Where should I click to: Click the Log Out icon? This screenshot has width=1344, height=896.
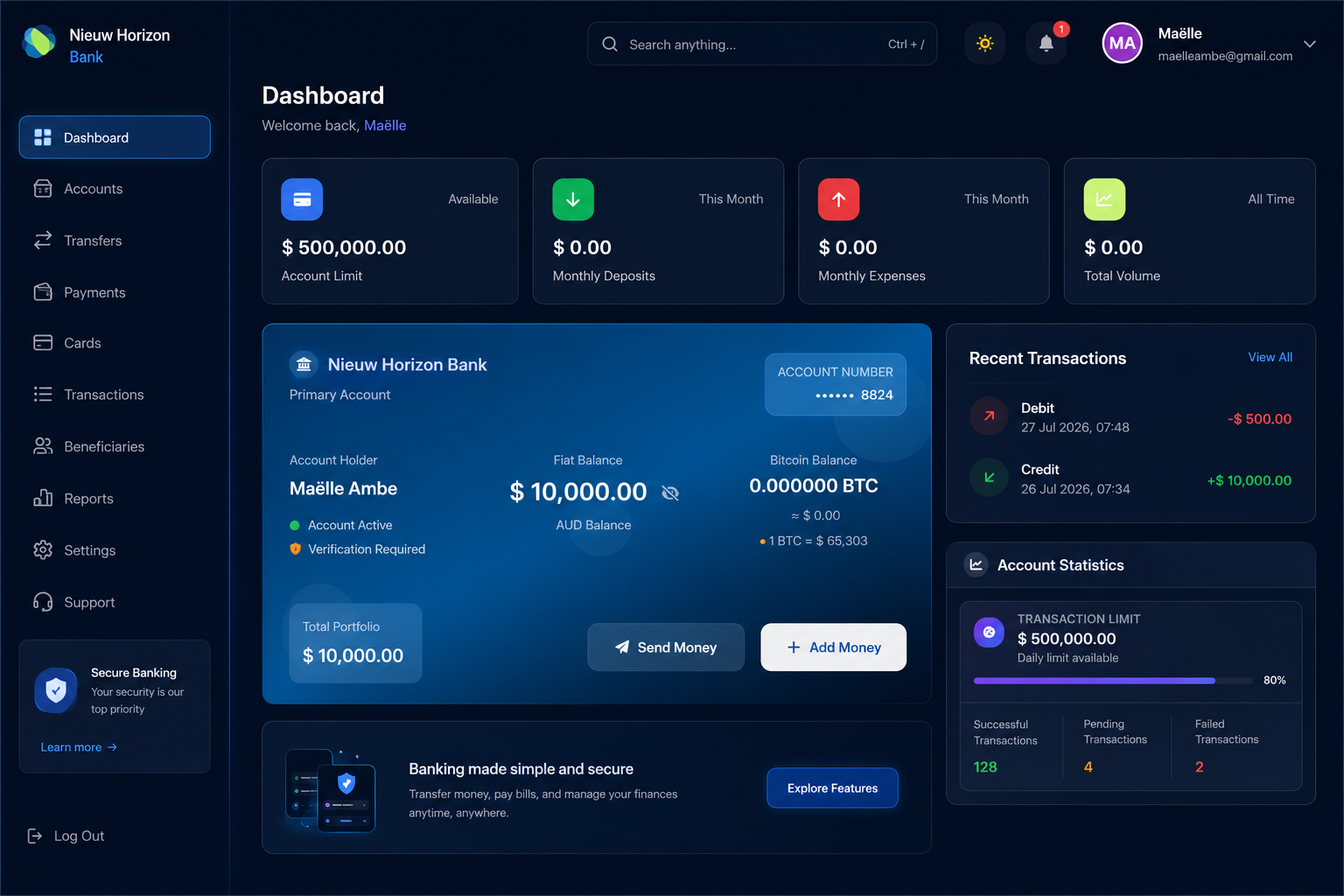point(35,836)
